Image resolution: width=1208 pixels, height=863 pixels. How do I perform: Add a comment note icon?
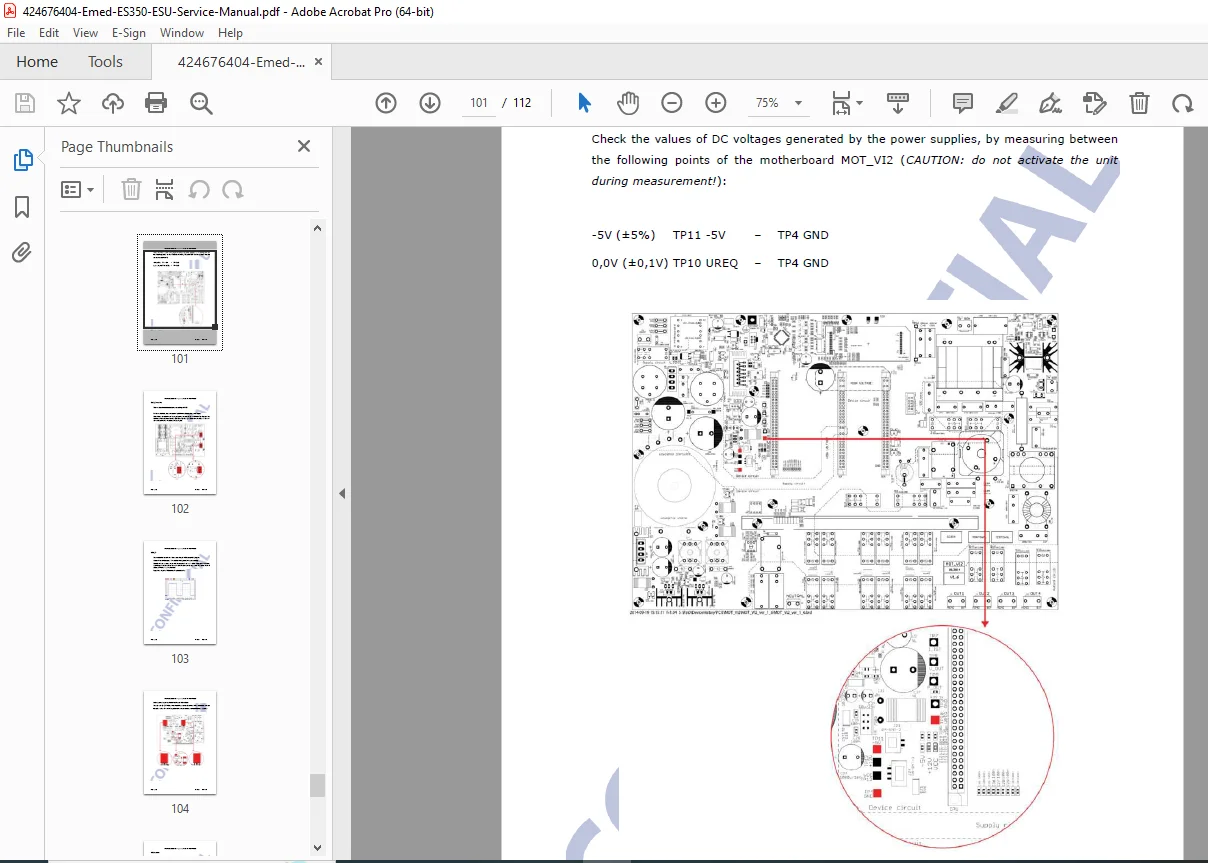[963, 103]
